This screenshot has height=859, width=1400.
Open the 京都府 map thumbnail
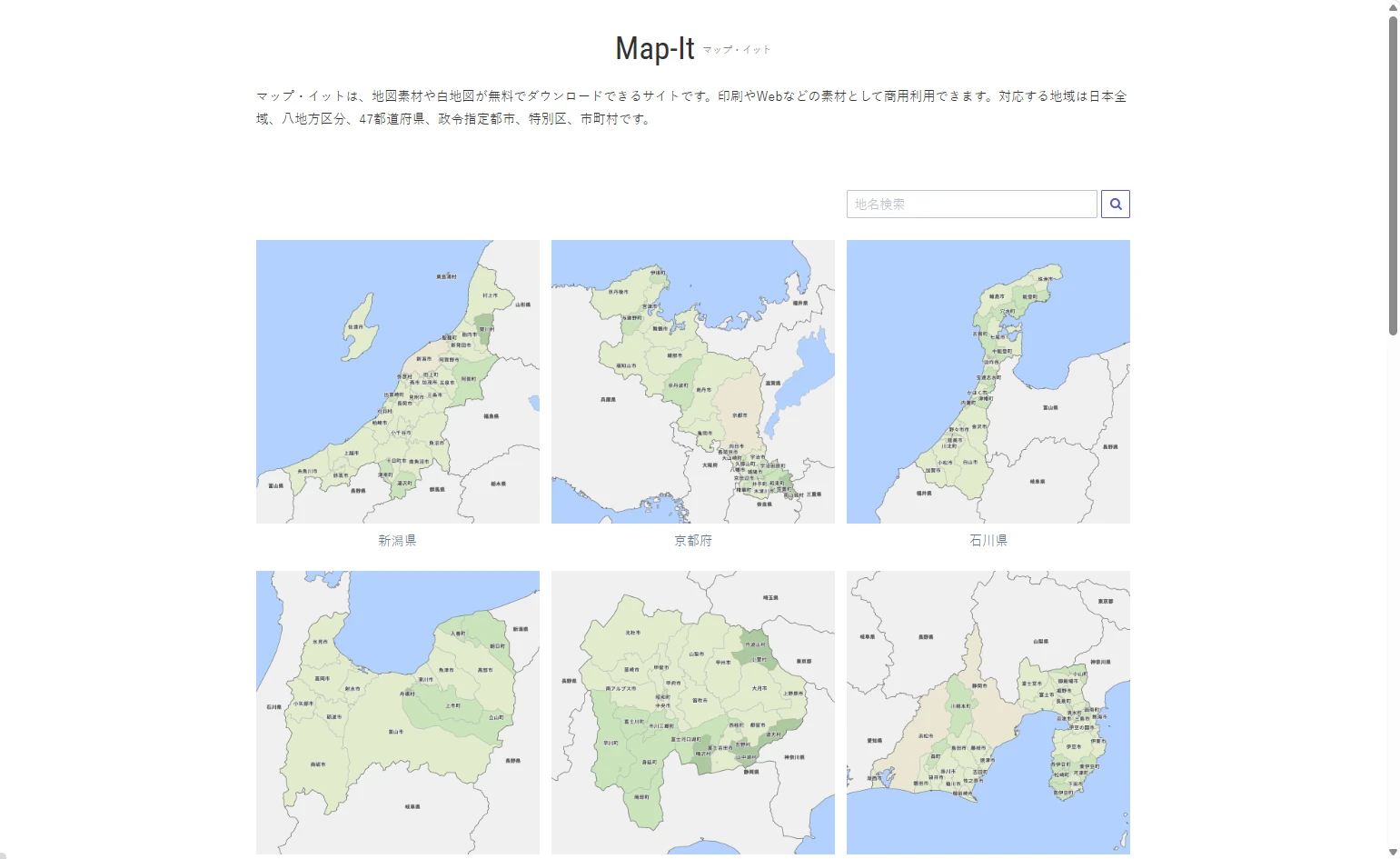click(x=692, y=381)
